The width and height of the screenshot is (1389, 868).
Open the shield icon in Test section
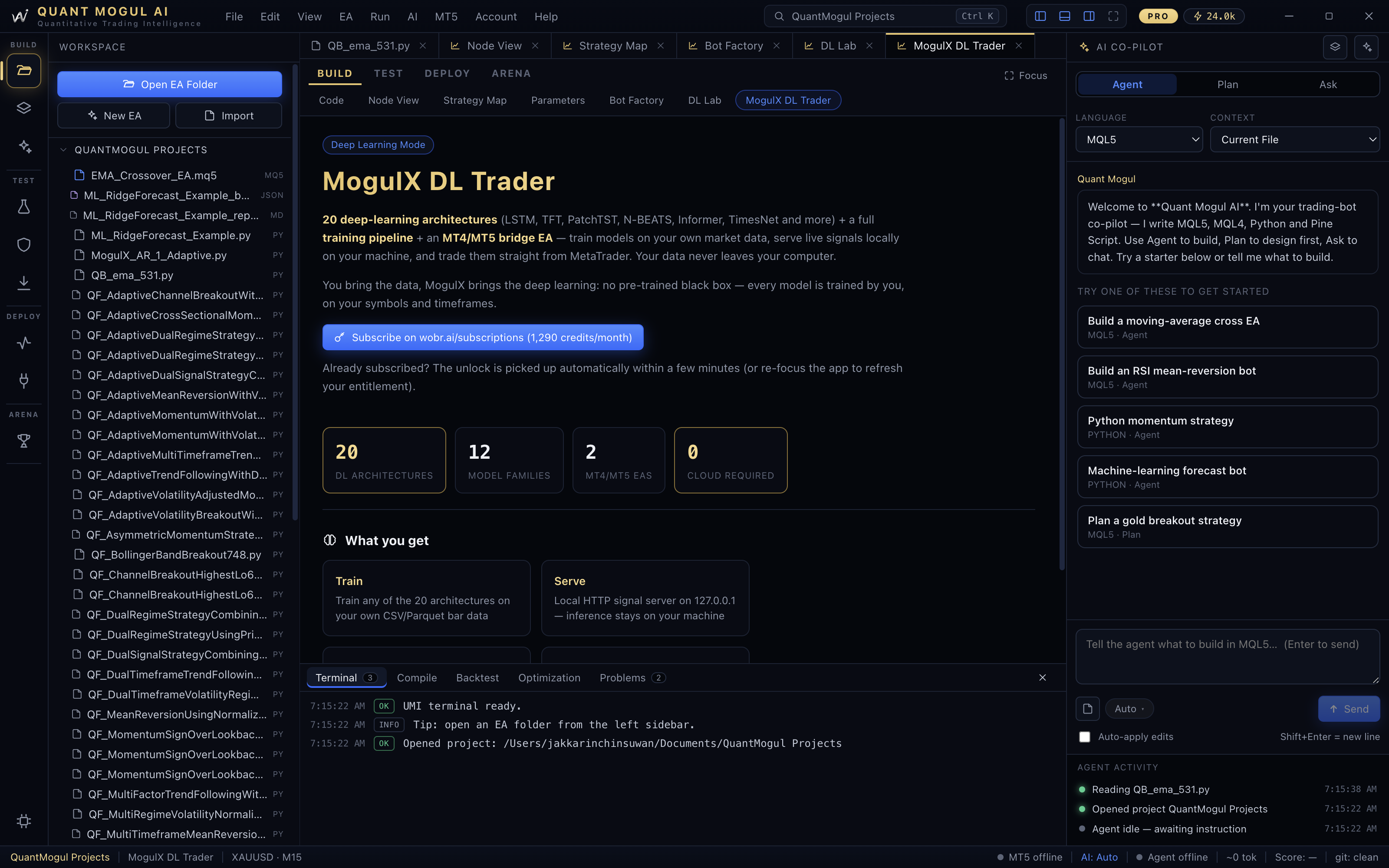coord(23,244)
